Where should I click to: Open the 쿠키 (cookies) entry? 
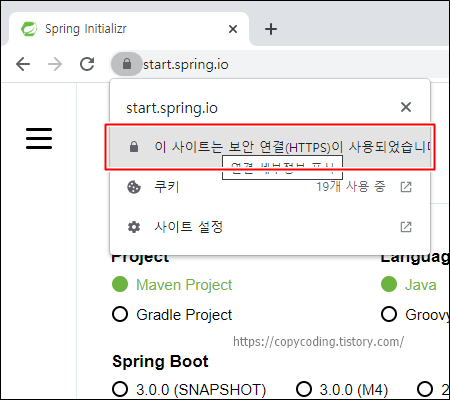[270, 187]
